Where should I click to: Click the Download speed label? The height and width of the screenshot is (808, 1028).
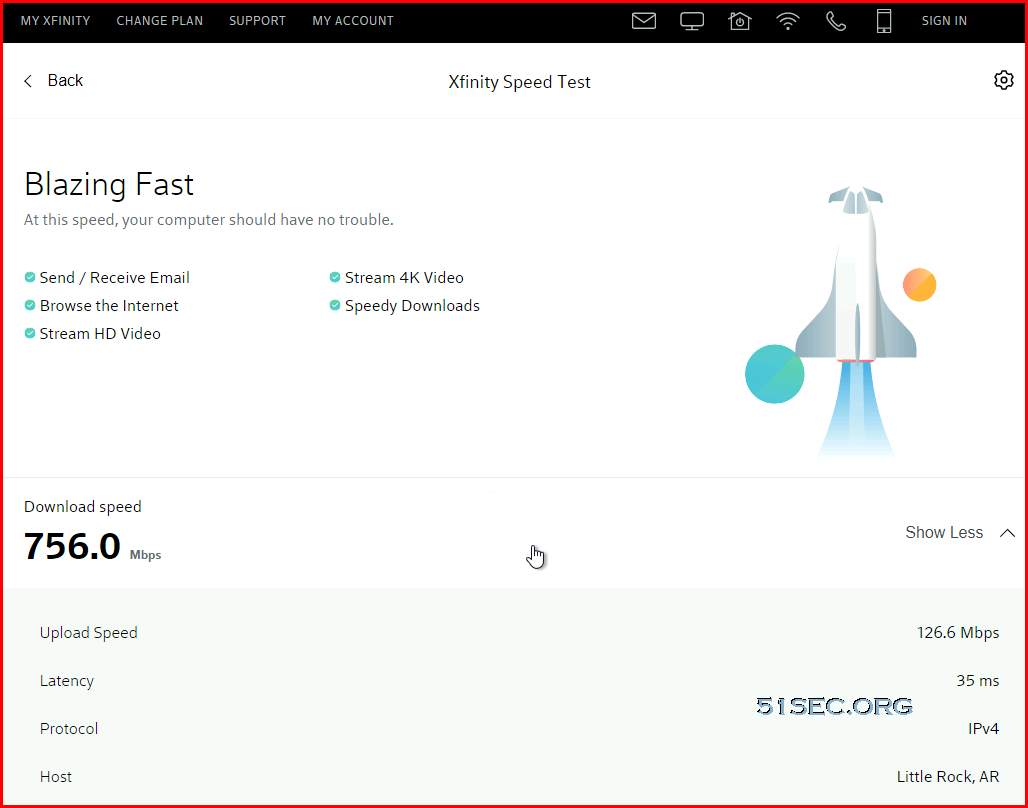tap(83, 507)
